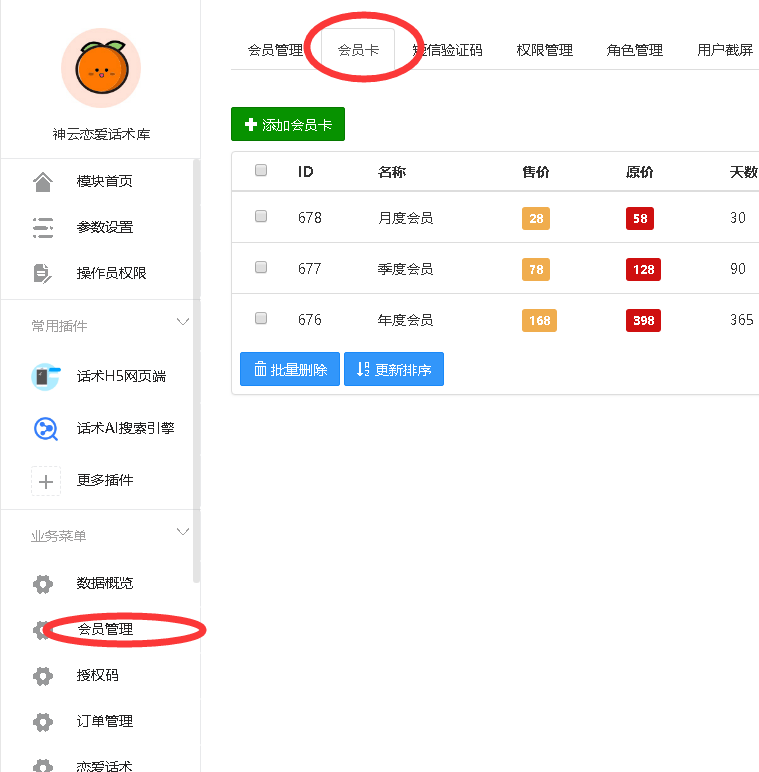Collapse the 常用插件 section chevron
Viewport: 759px width, 772px height.
tap(183, 322)
